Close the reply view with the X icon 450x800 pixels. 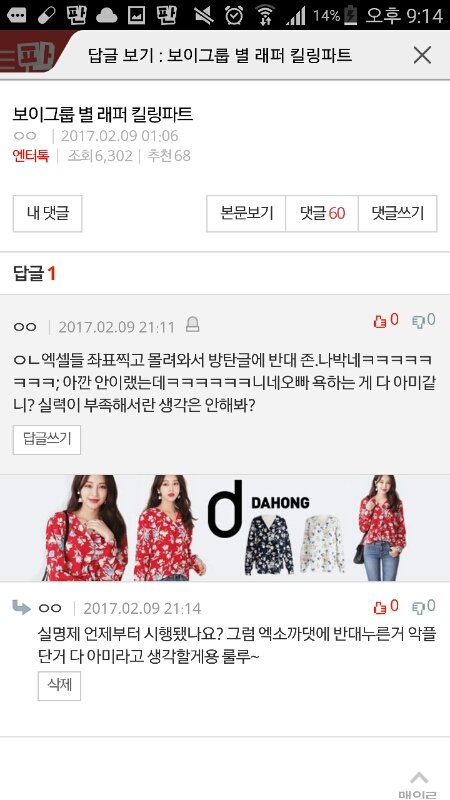point(422,55)
